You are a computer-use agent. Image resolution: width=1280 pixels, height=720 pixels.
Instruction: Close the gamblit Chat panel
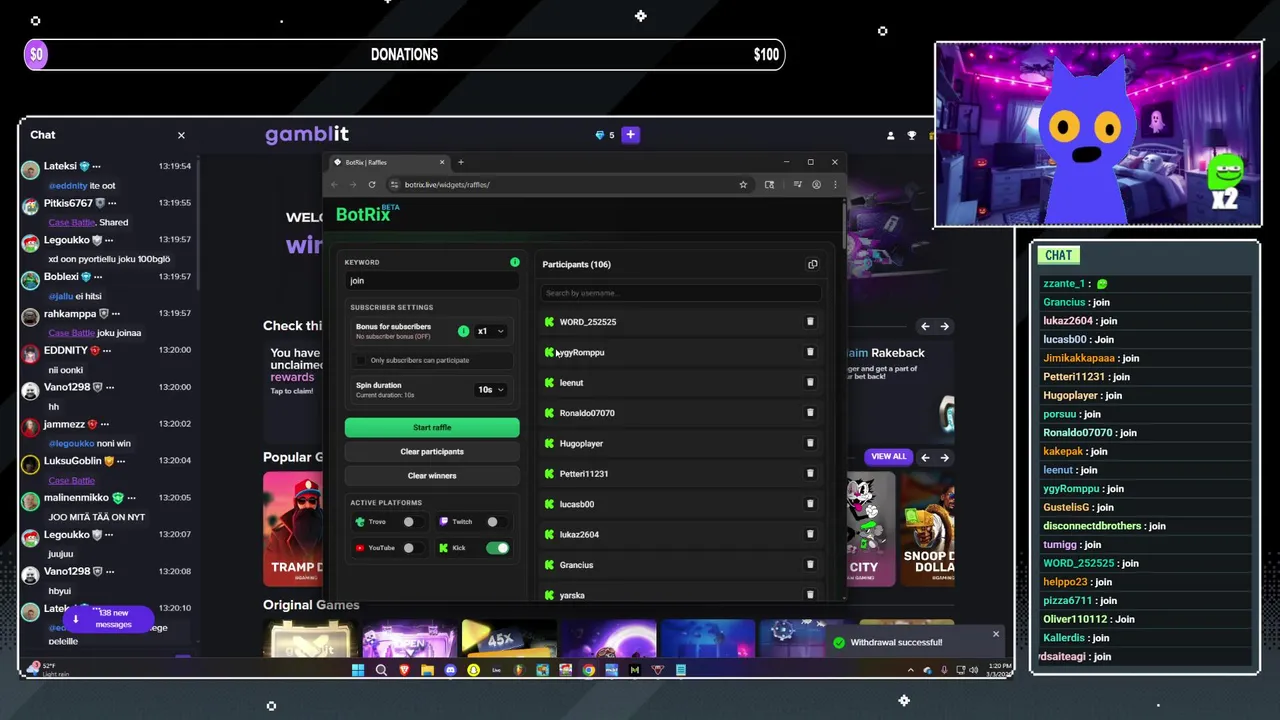[x=181, y=135]
